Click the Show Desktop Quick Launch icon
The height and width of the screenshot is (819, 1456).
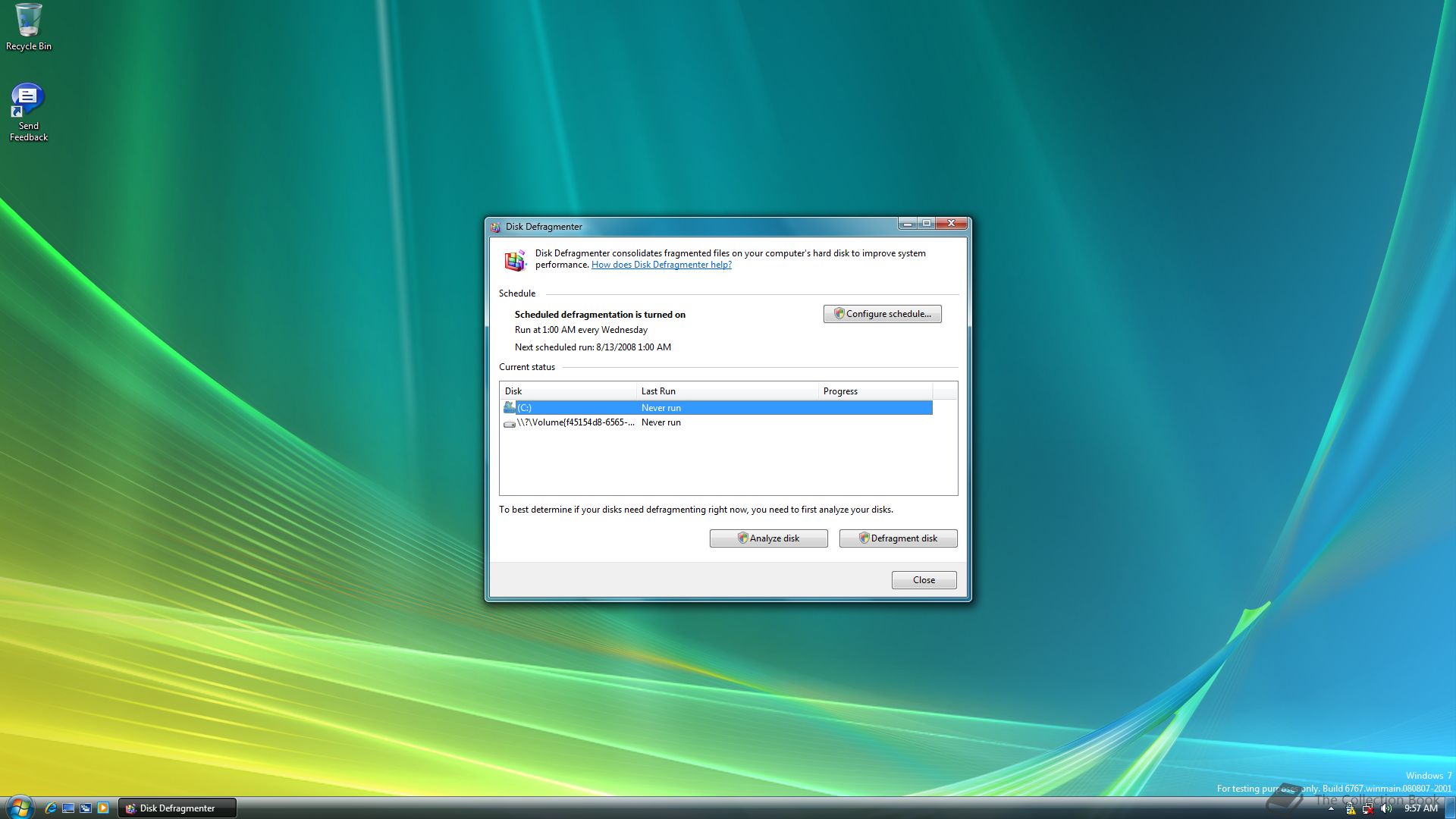pos(68,808)
